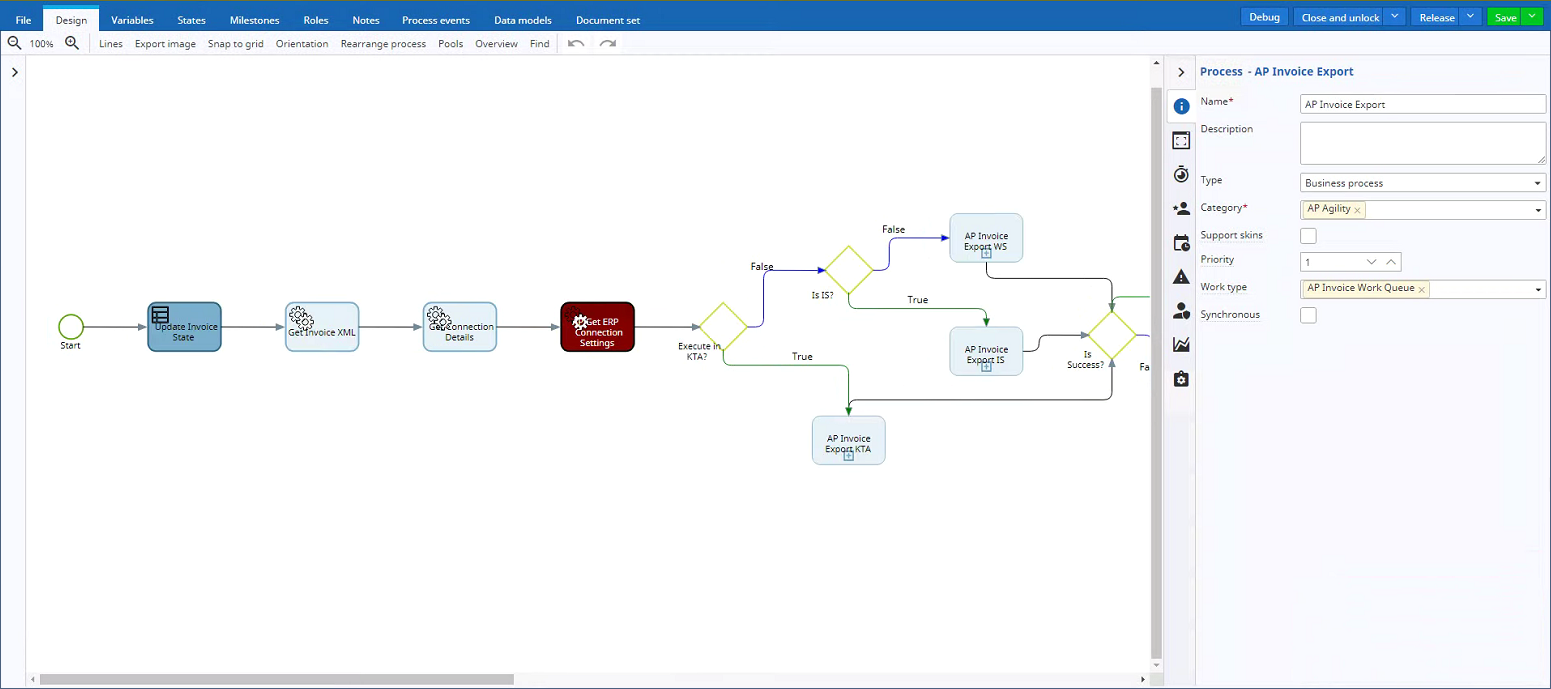Image resolution: width=1551 pixels, height=689 pixels.
Task: Open the Release button dropdown arrow
Action: coord(1469,17)
